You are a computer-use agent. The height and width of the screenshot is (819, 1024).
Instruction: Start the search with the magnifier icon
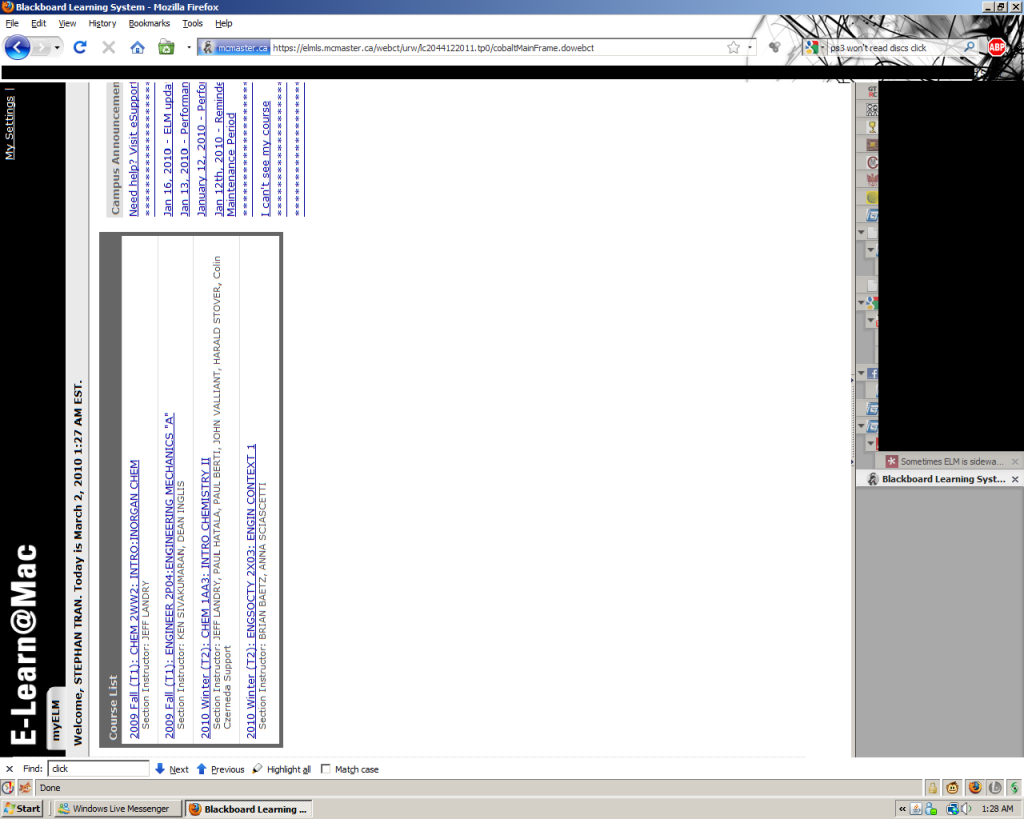point(970,47)
